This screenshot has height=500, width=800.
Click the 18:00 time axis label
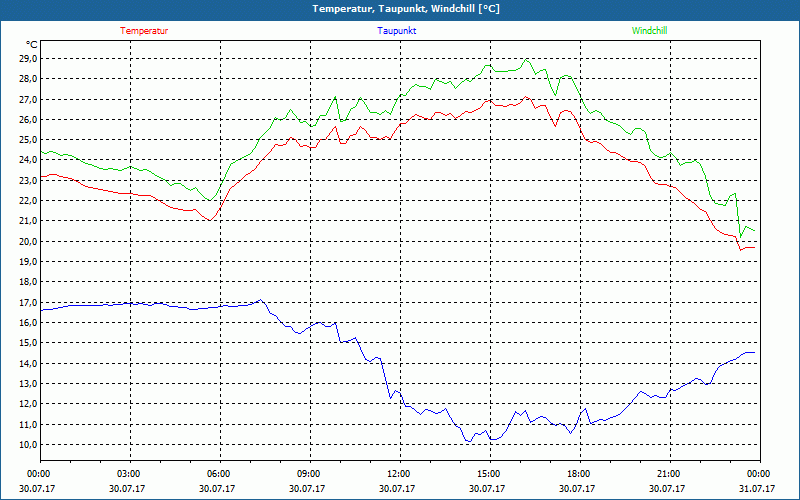(x=577, y=473)
